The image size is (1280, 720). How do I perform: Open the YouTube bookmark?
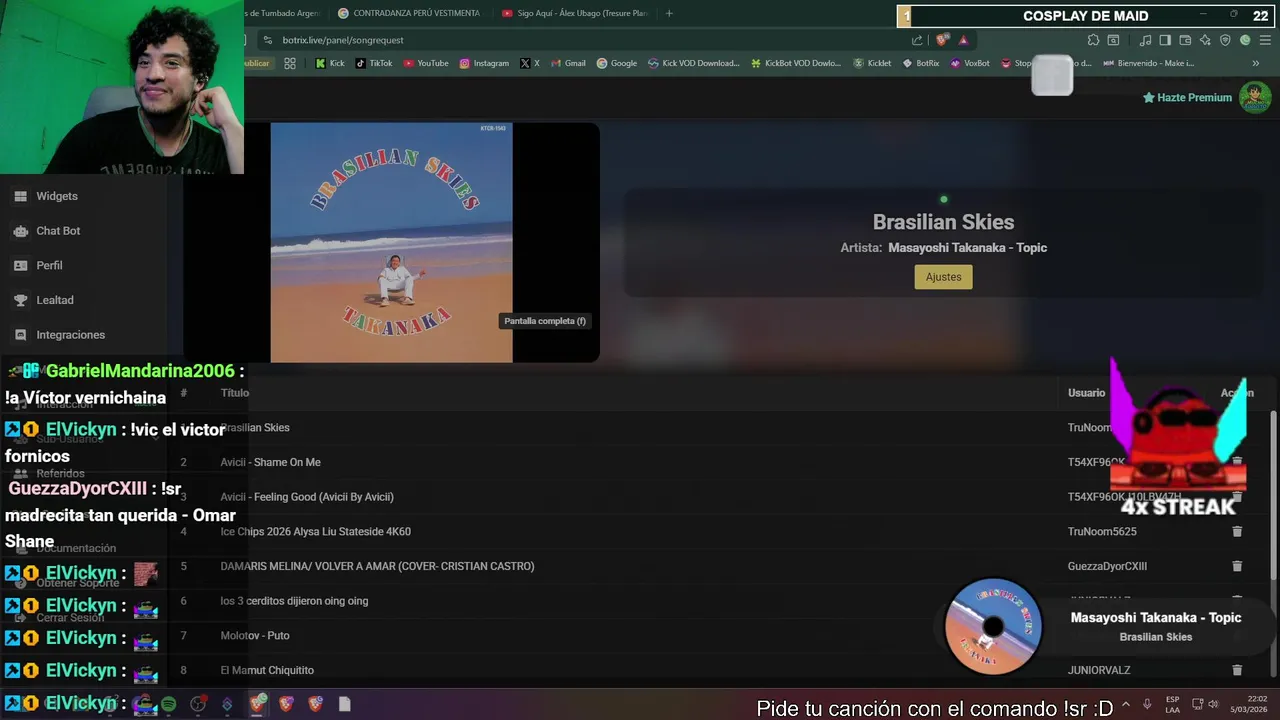click(x=426, y=63)
